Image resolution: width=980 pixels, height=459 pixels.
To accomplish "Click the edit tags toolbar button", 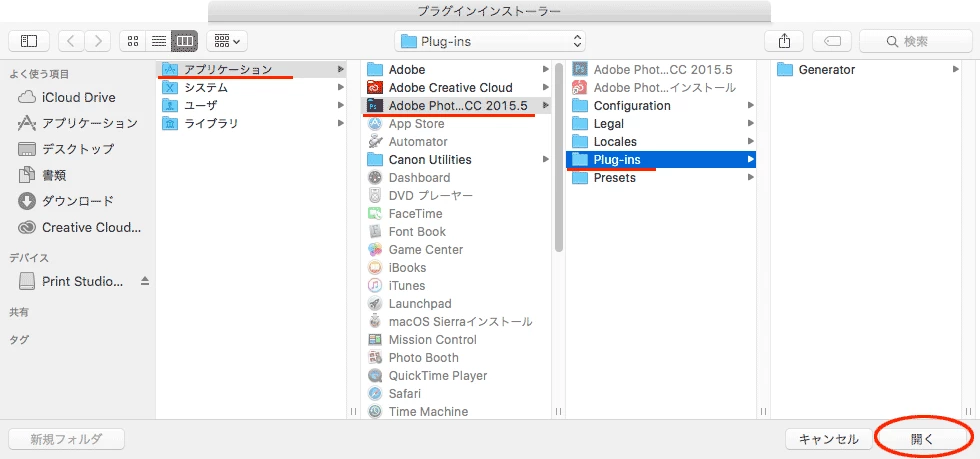I will (832, 41).
